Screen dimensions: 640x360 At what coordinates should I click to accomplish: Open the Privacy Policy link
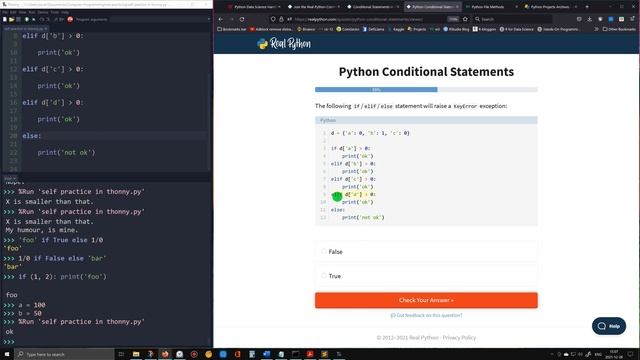click(x=459, y=338)
